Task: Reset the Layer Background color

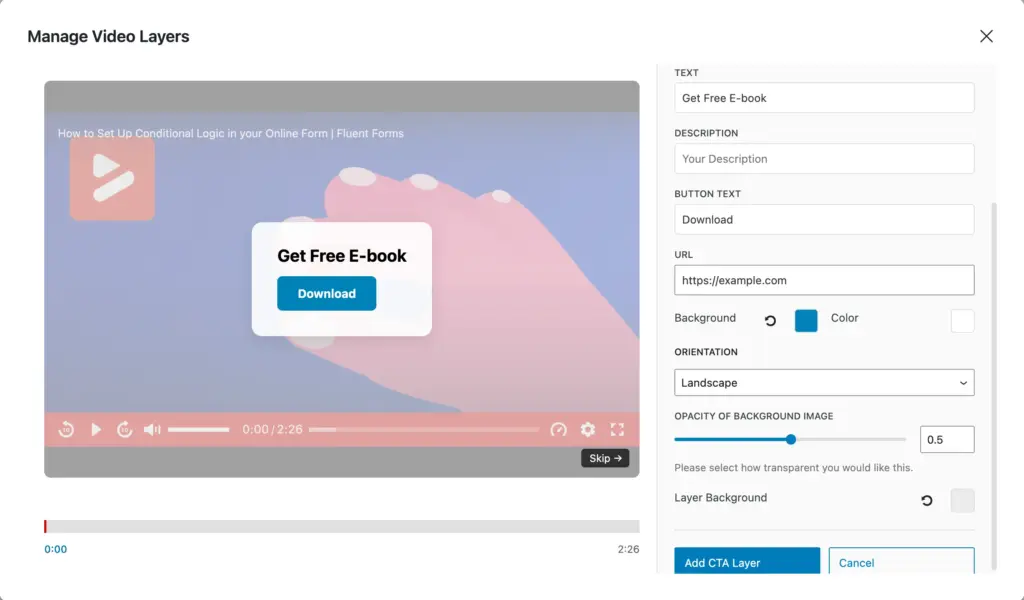Action: (x=926, y=500)
